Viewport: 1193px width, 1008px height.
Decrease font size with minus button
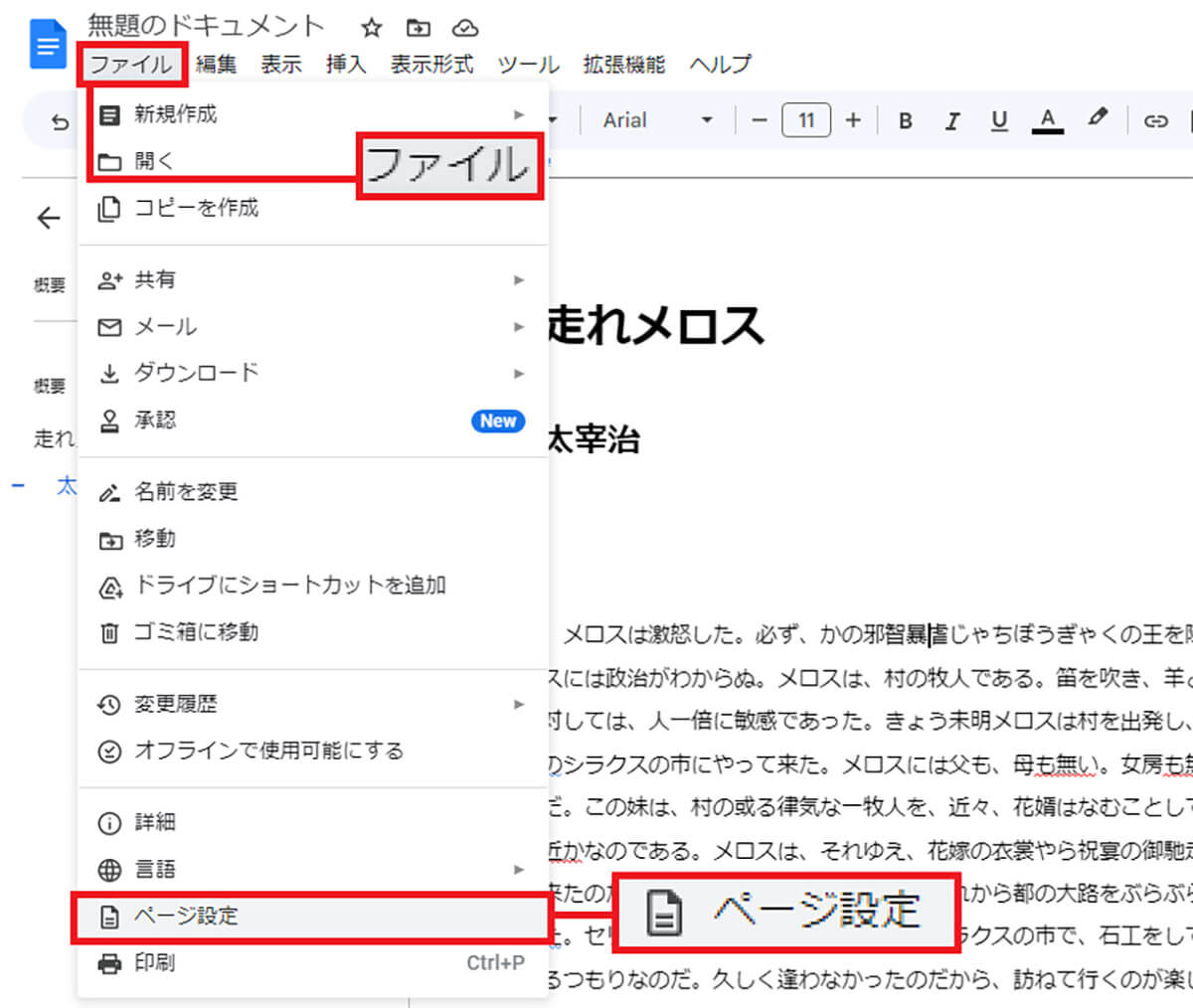[x=760, y=120]
